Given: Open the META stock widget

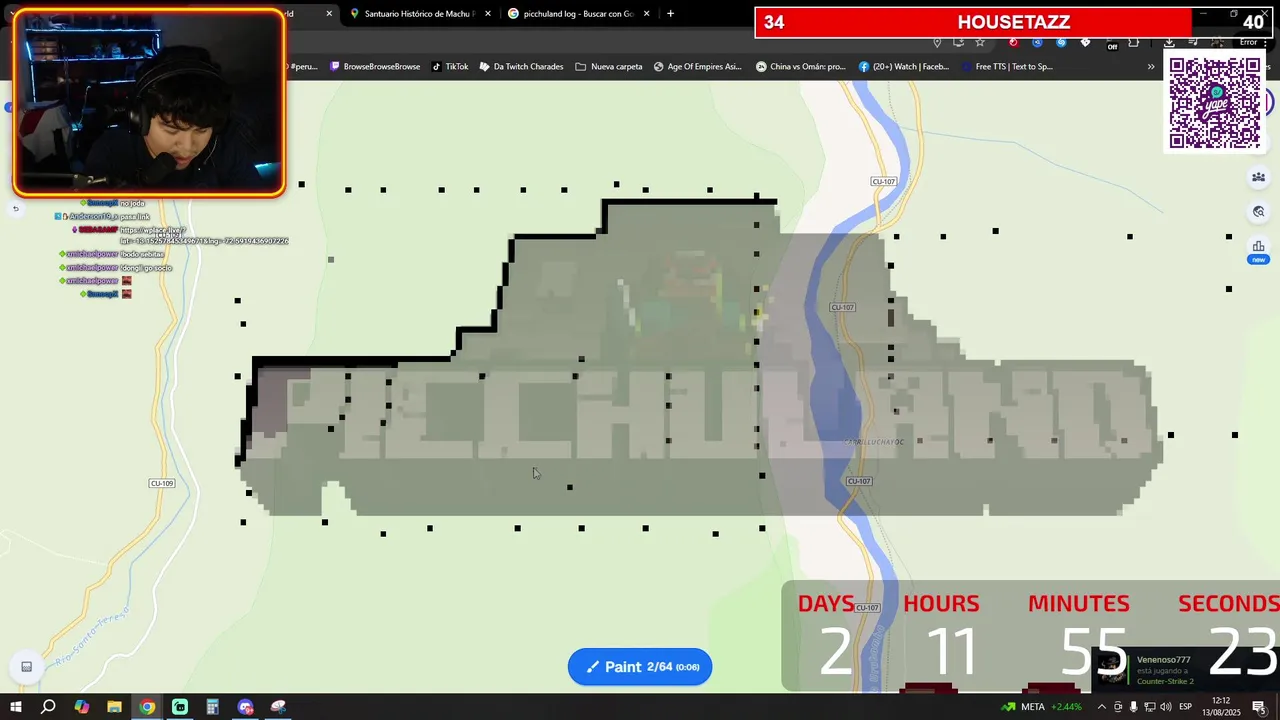Looking at the screenshot, I should [x=1042, y=707].
